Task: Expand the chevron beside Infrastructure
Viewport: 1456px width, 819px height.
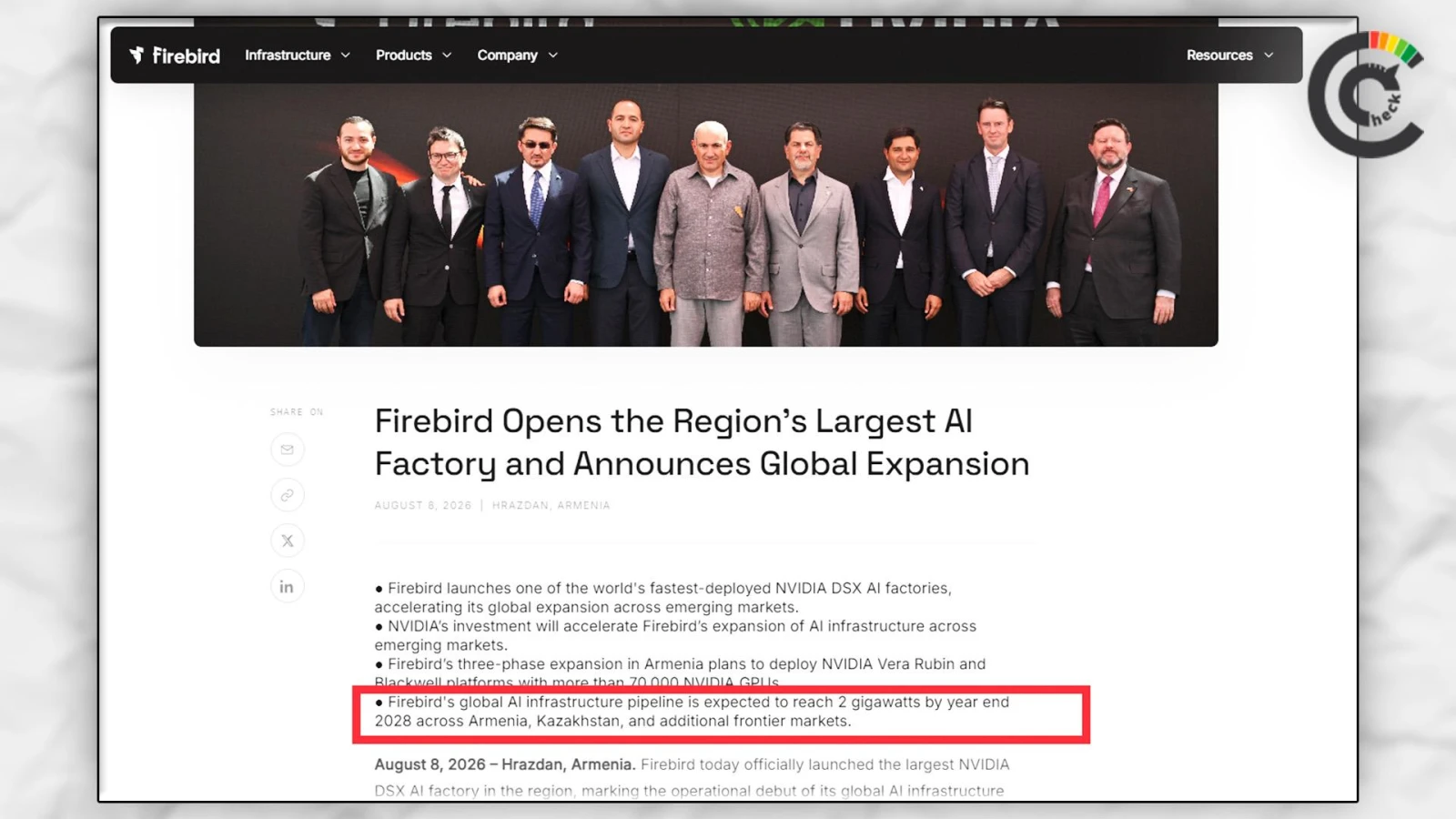Action: click(x=346, y=56)
